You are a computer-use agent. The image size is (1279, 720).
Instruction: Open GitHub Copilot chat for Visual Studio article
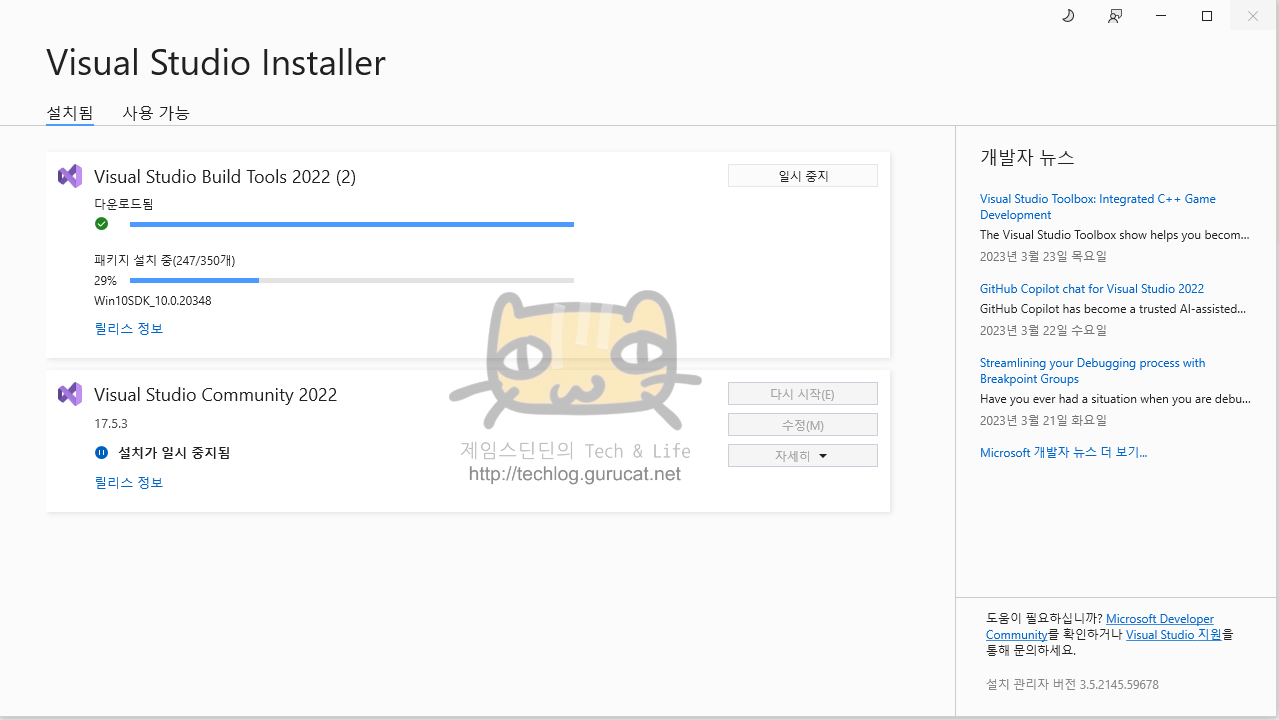1092,289
